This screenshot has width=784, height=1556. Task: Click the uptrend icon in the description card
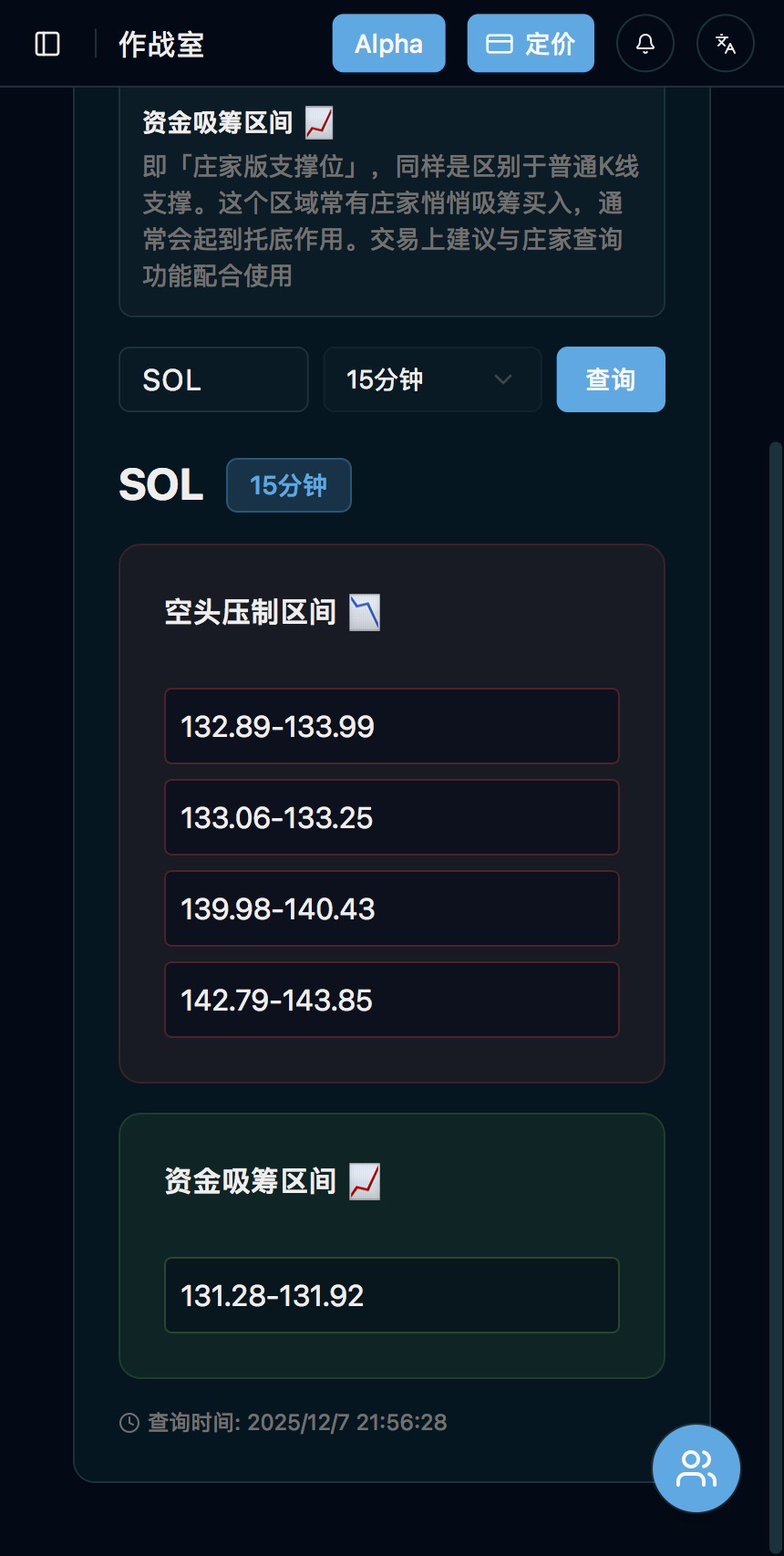click(319, 122)
